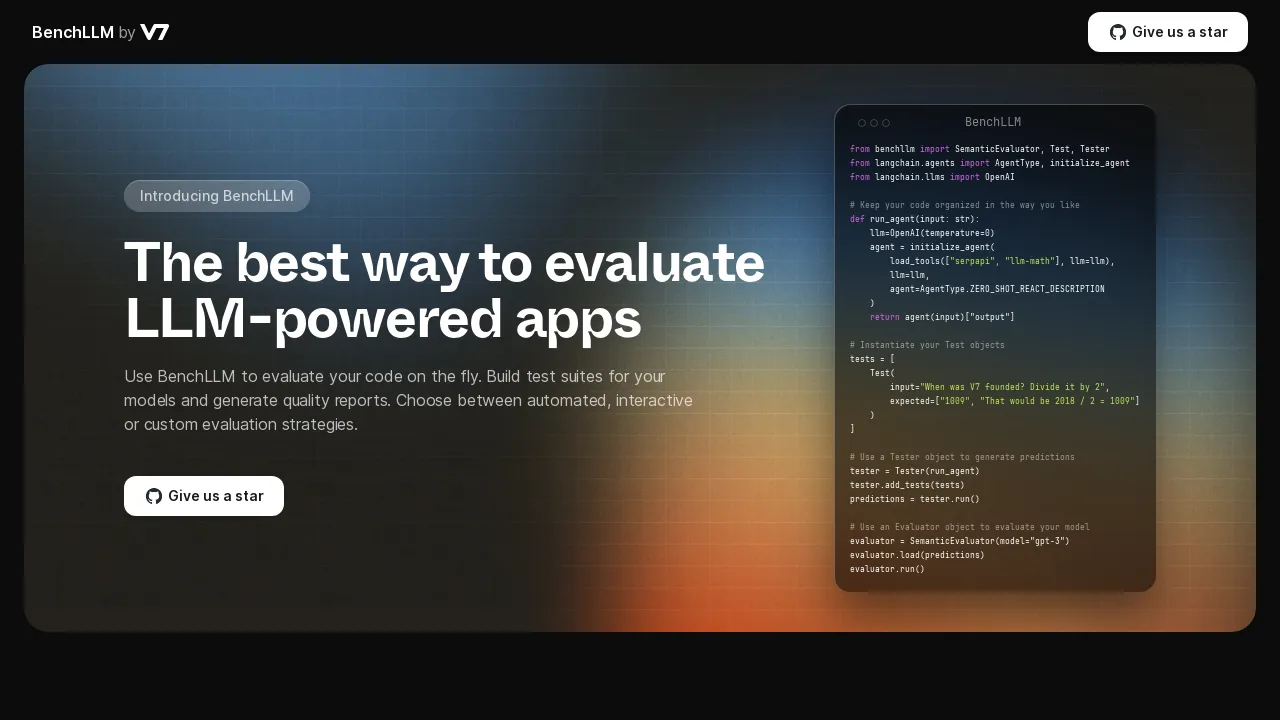Click the line "predictions = tester.run()"

[915, 499]
